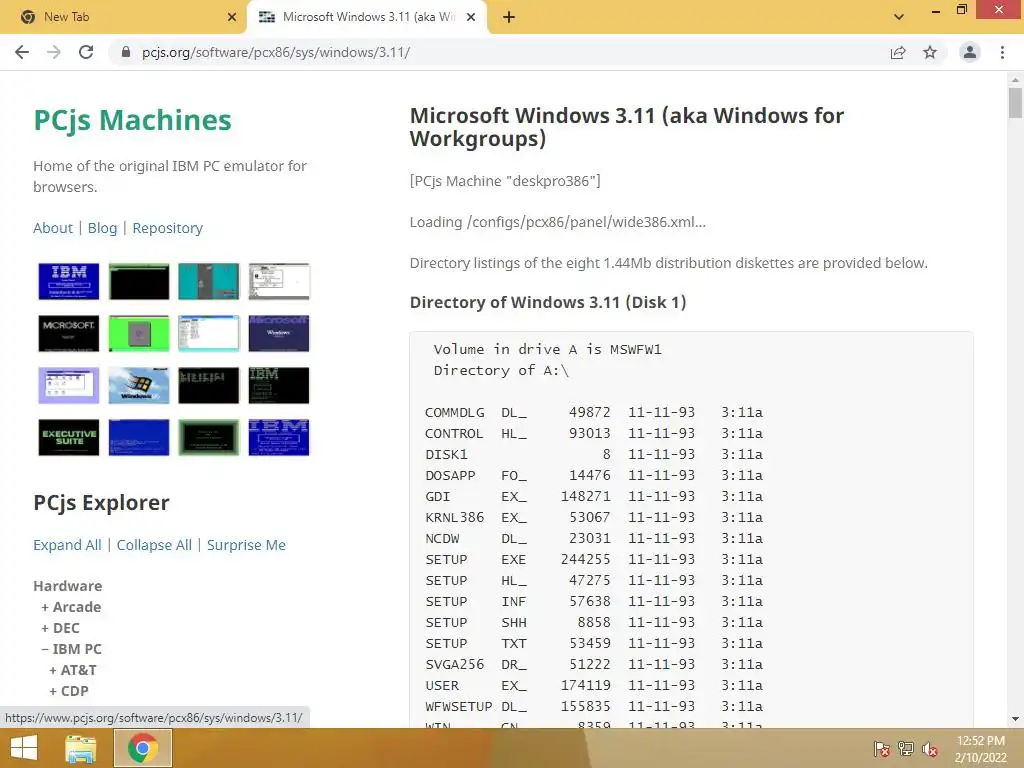1024x768 pixels.
Task: Click the vertical scrollbar thumb
Action: 1015,103
